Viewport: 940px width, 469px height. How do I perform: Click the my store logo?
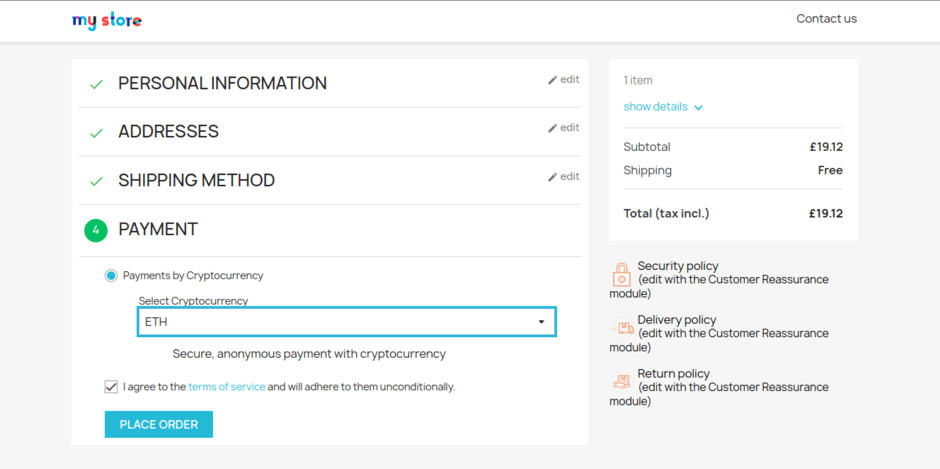point(107,20)
